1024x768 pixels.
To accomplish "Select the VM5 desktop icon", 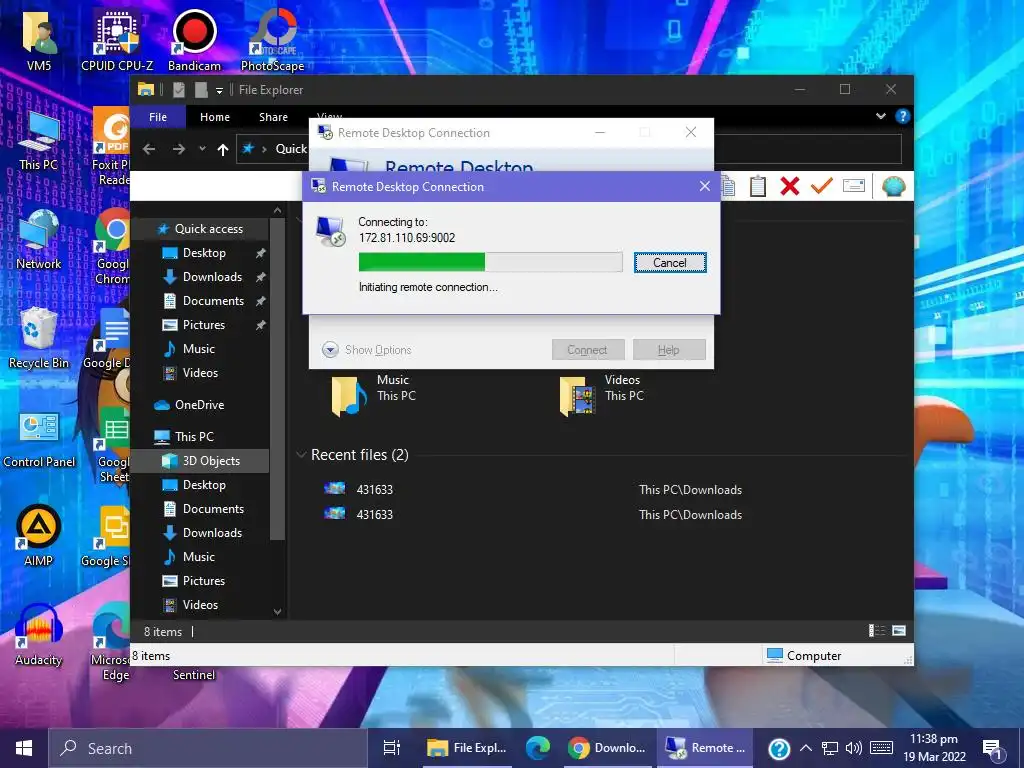I will tap(39, 41).
